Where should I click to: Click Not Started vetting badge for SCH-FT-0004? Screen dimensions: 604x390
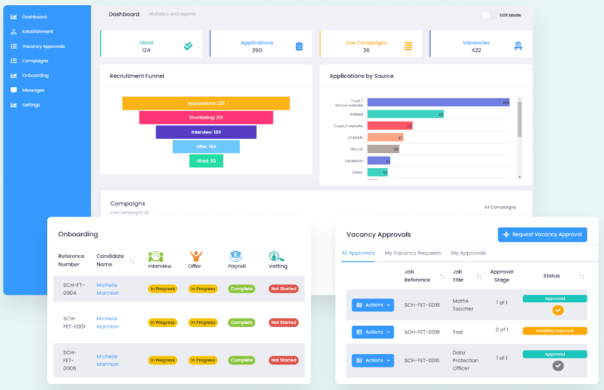284,289
